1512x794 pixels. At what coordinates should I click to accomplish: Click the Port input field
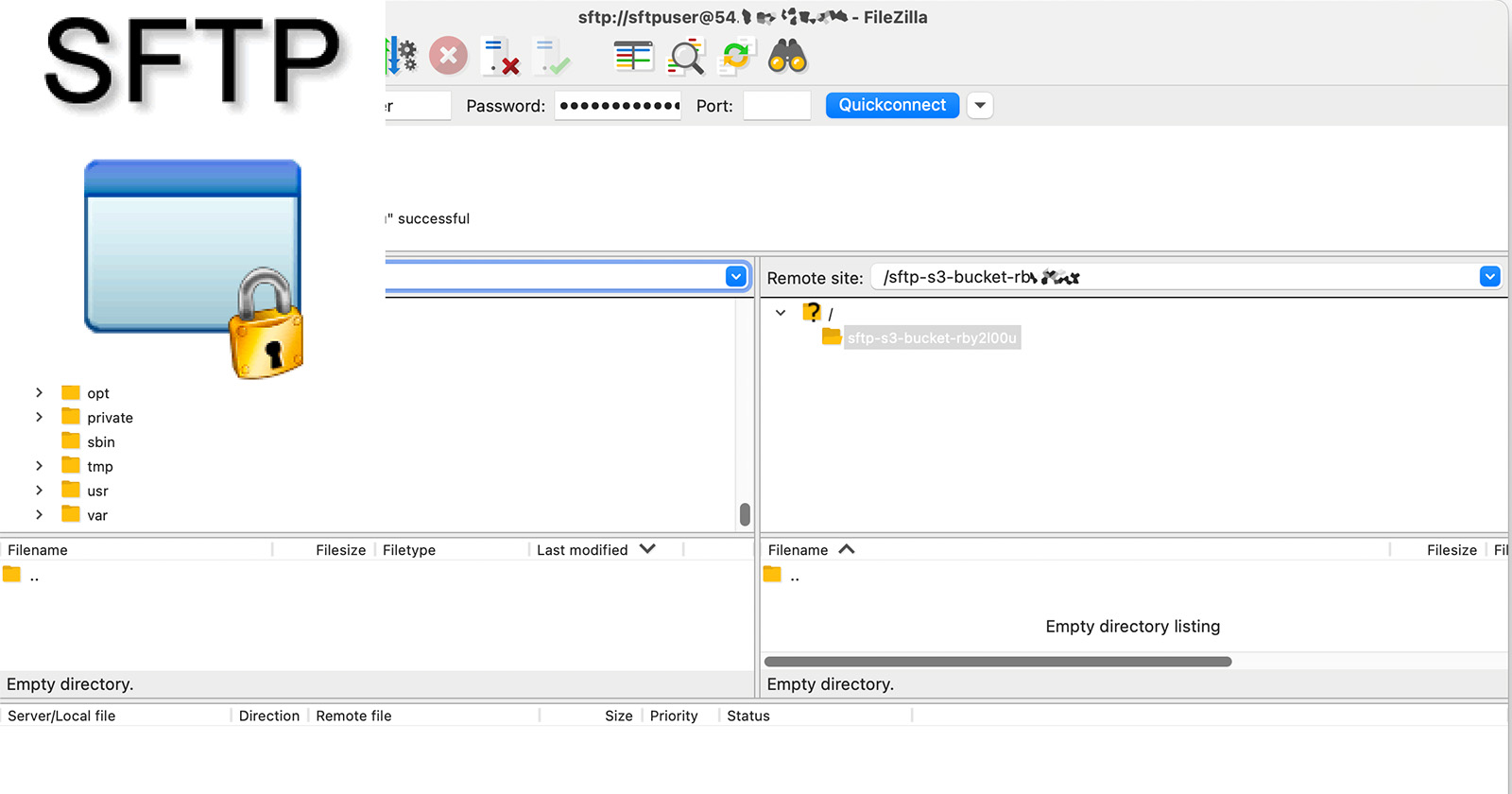click(777, 106)
